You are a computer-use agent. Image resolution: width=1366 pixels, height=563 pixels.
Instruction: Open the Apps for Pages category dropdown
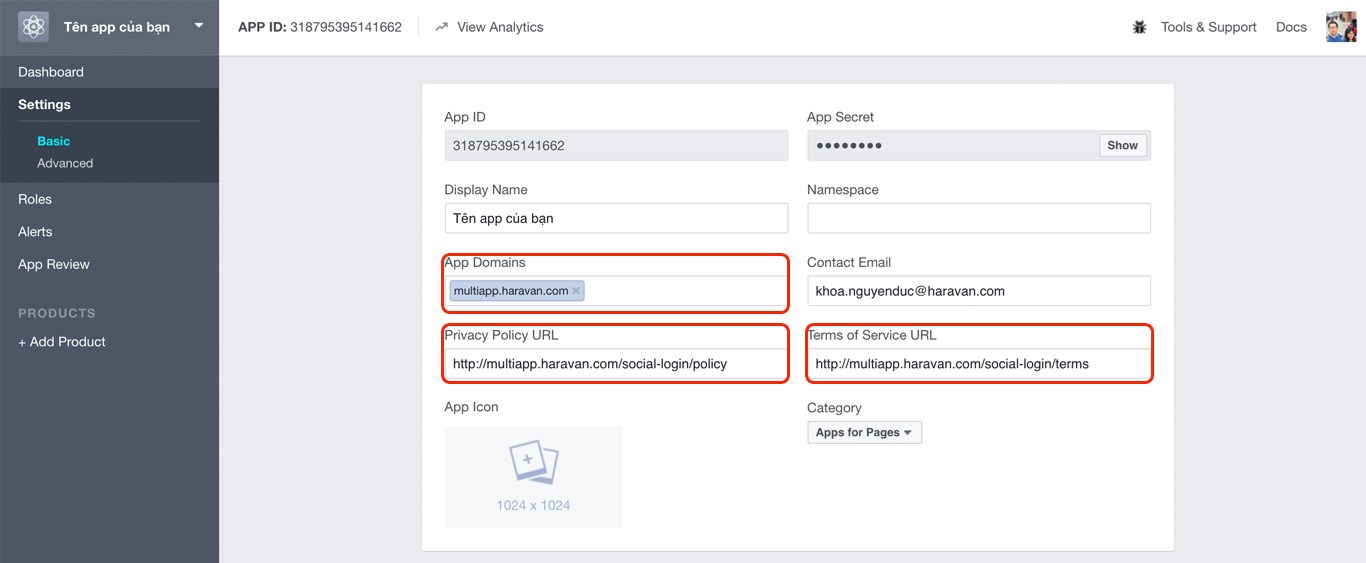pyautogui.click(x=864, y=432)
